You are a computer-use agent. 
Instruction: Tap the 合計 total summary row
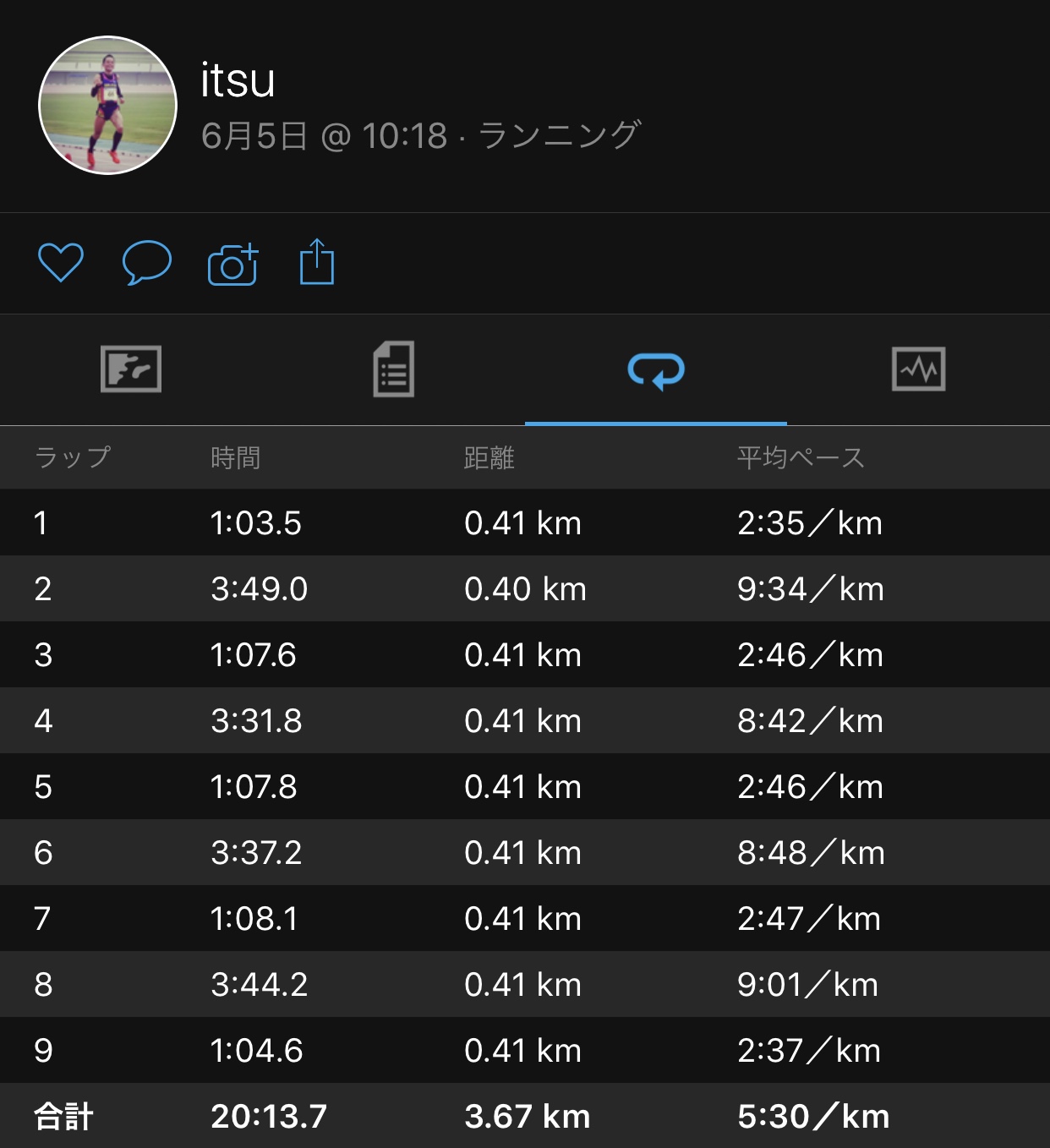[x=525, y=1117]
